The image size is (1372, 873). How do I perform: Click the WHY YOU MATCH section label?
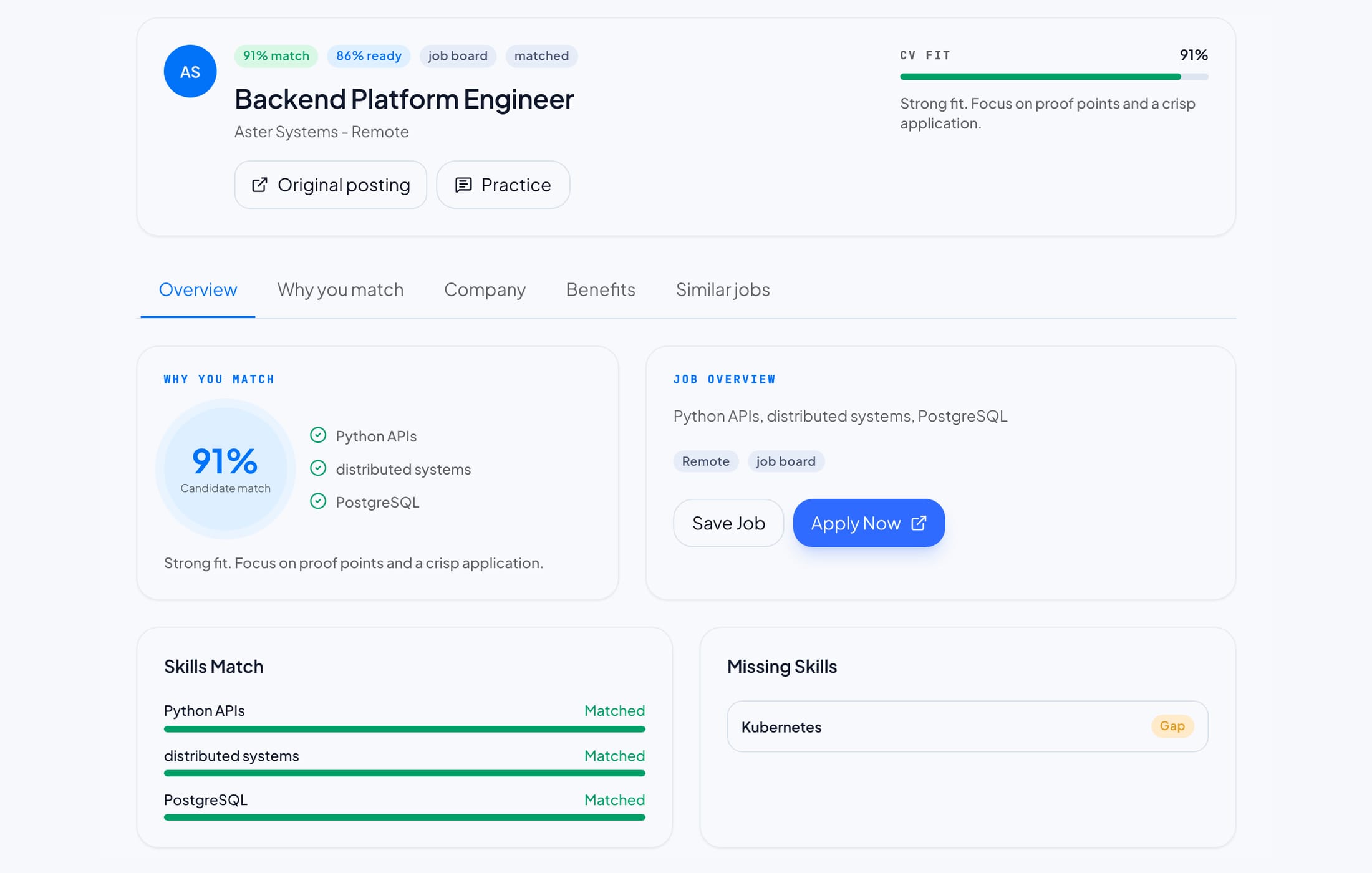[219, 379]
